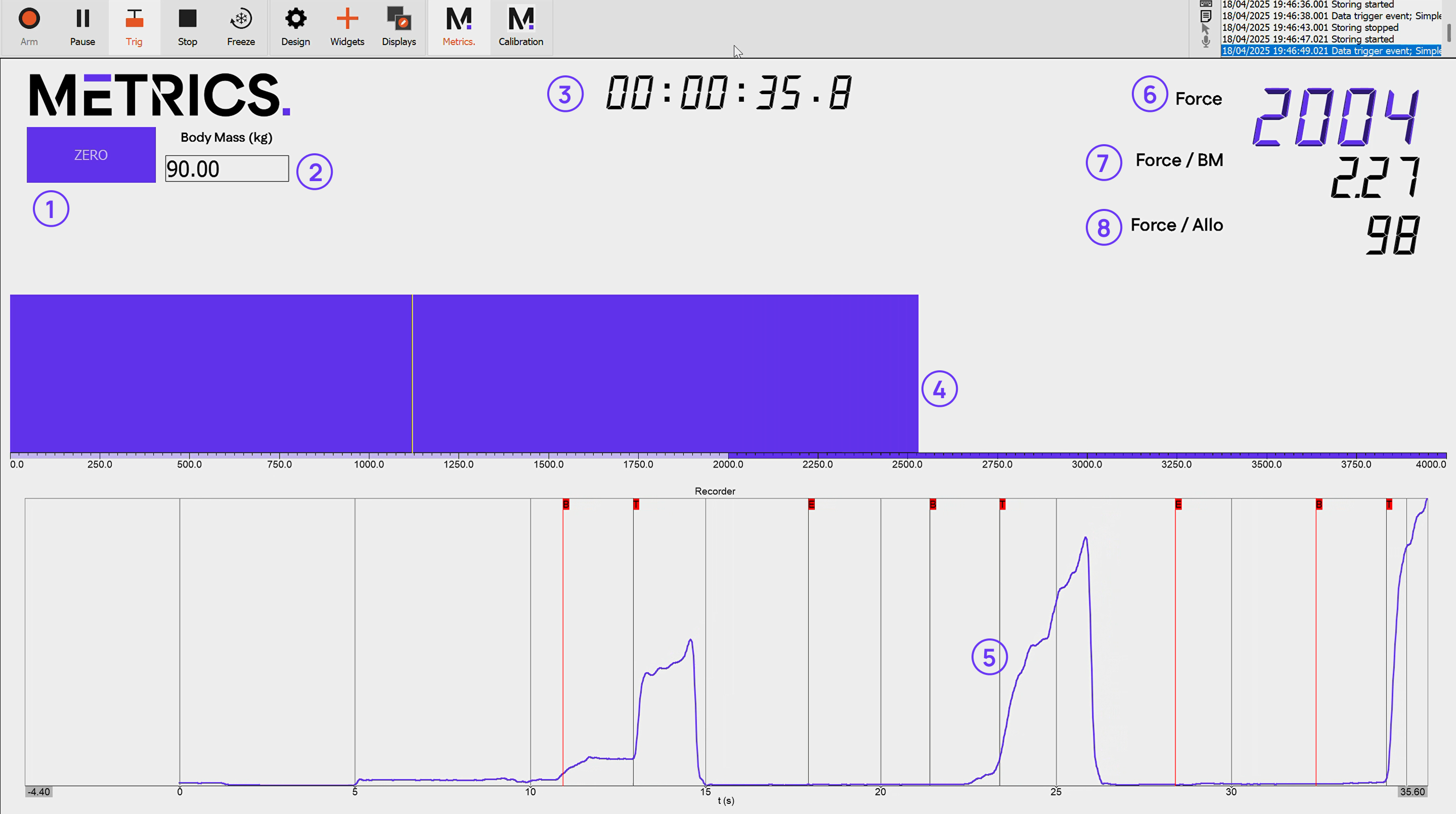Click the Recorder graph title

point(715,491)
